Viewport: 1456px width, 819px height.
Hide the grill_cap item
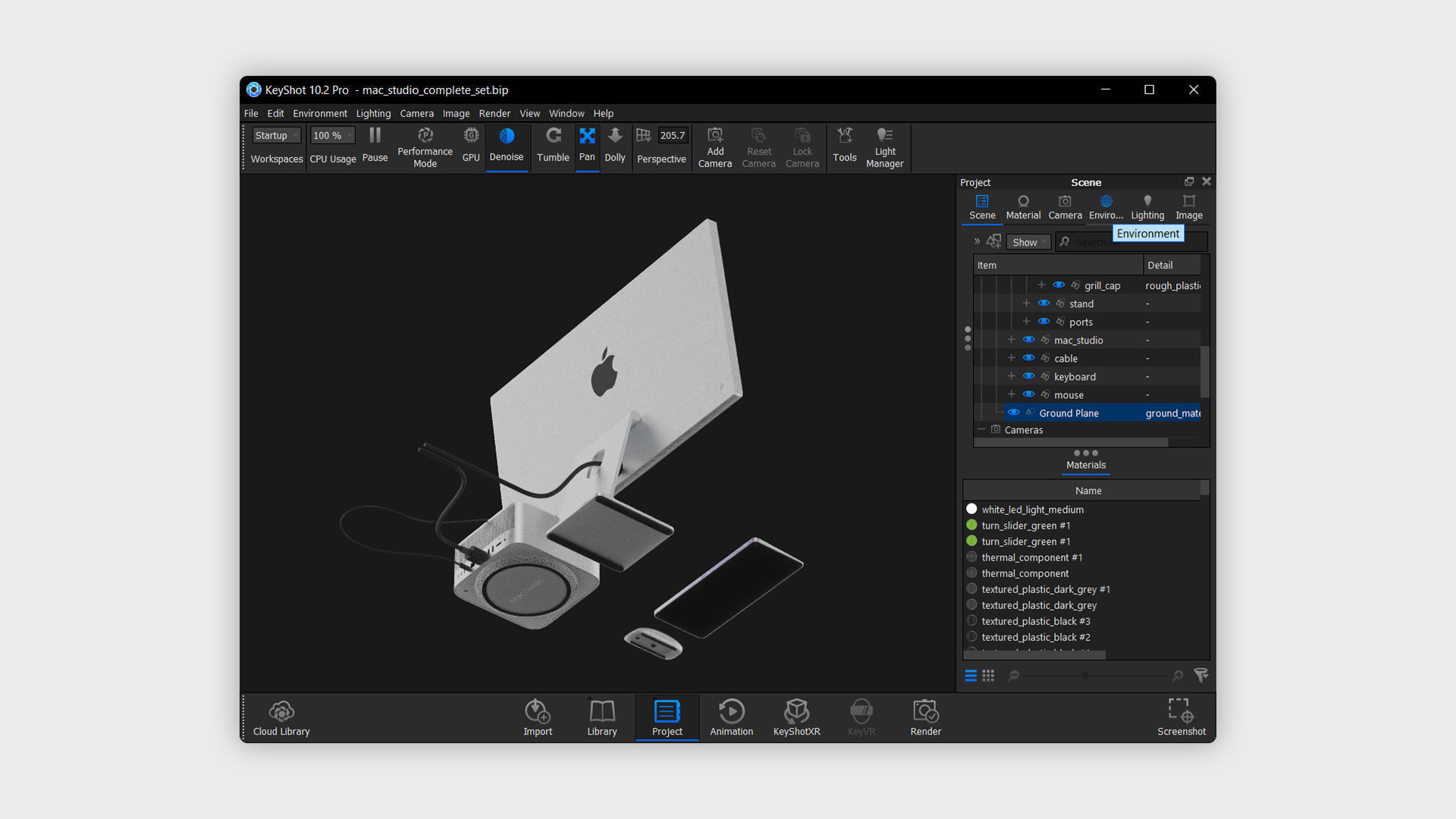tap(1059, 285)
